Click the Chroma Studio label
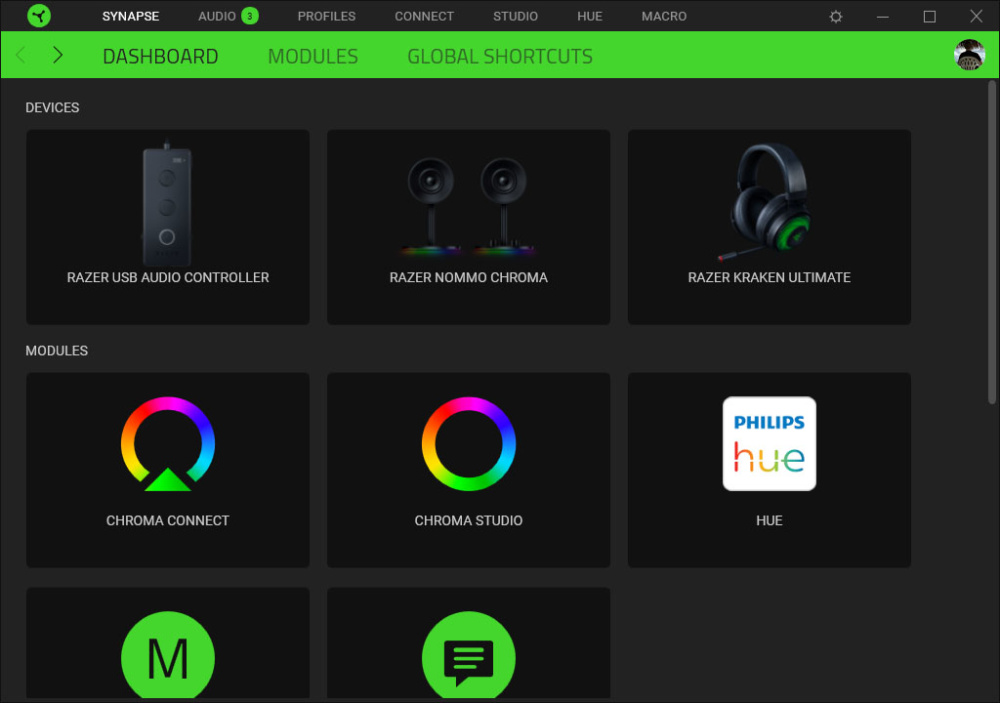The image size is (1000, 703). tap(469, 521)
